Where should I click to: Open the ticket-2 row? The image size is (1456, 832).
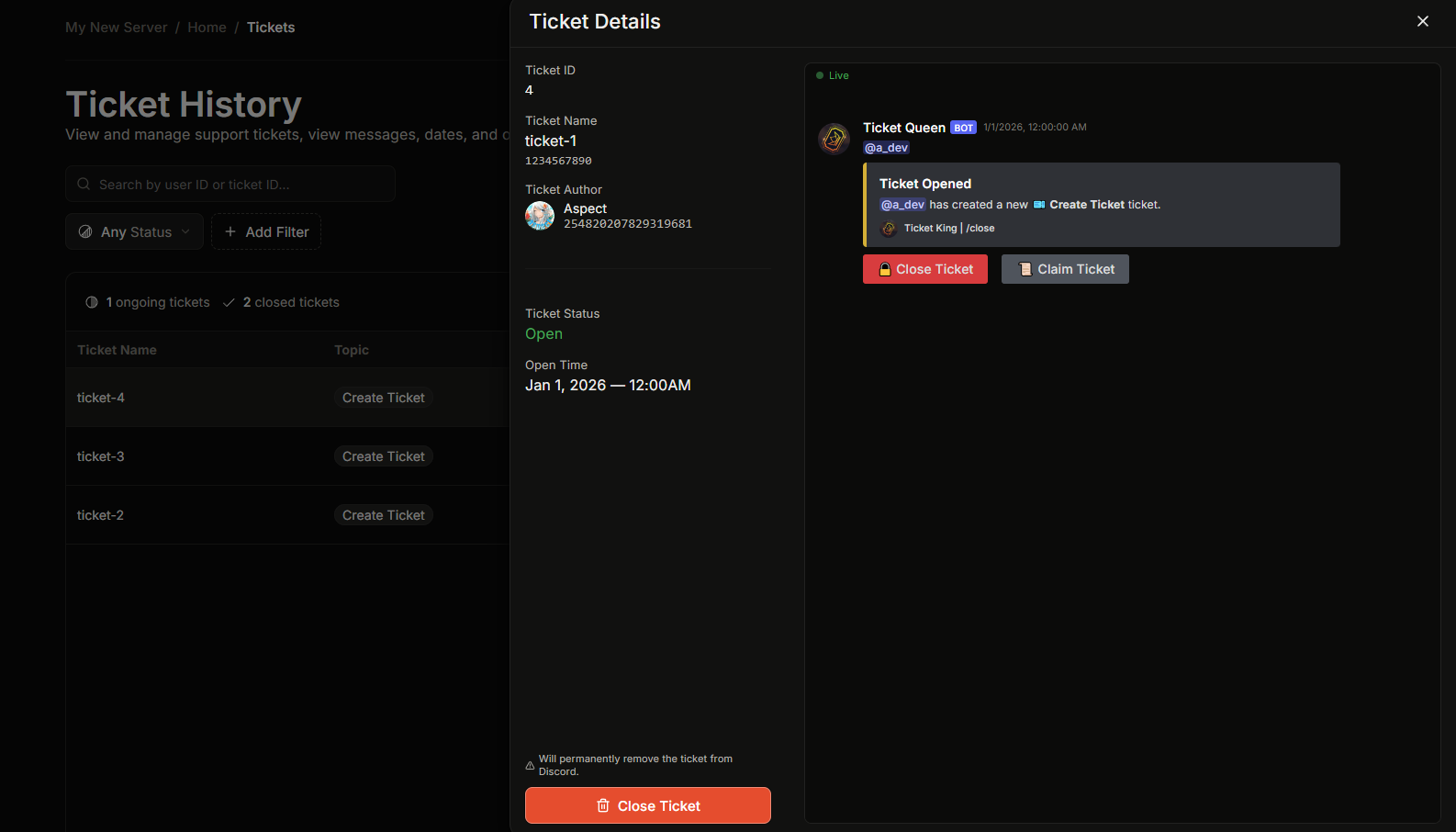(x=287, y=515)
